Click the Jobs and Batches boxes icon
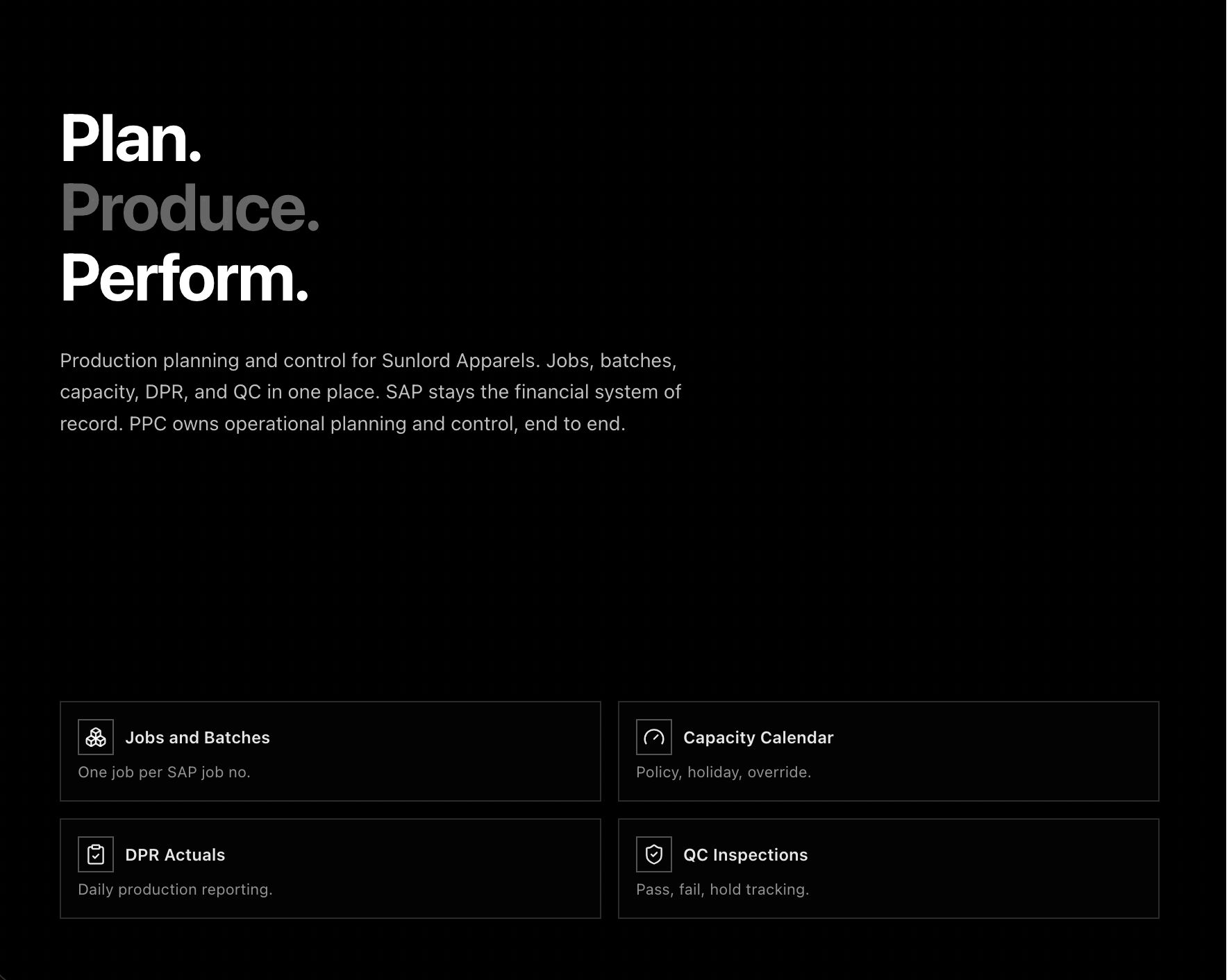The image size is (1229, 980). (x=96, y=737)
